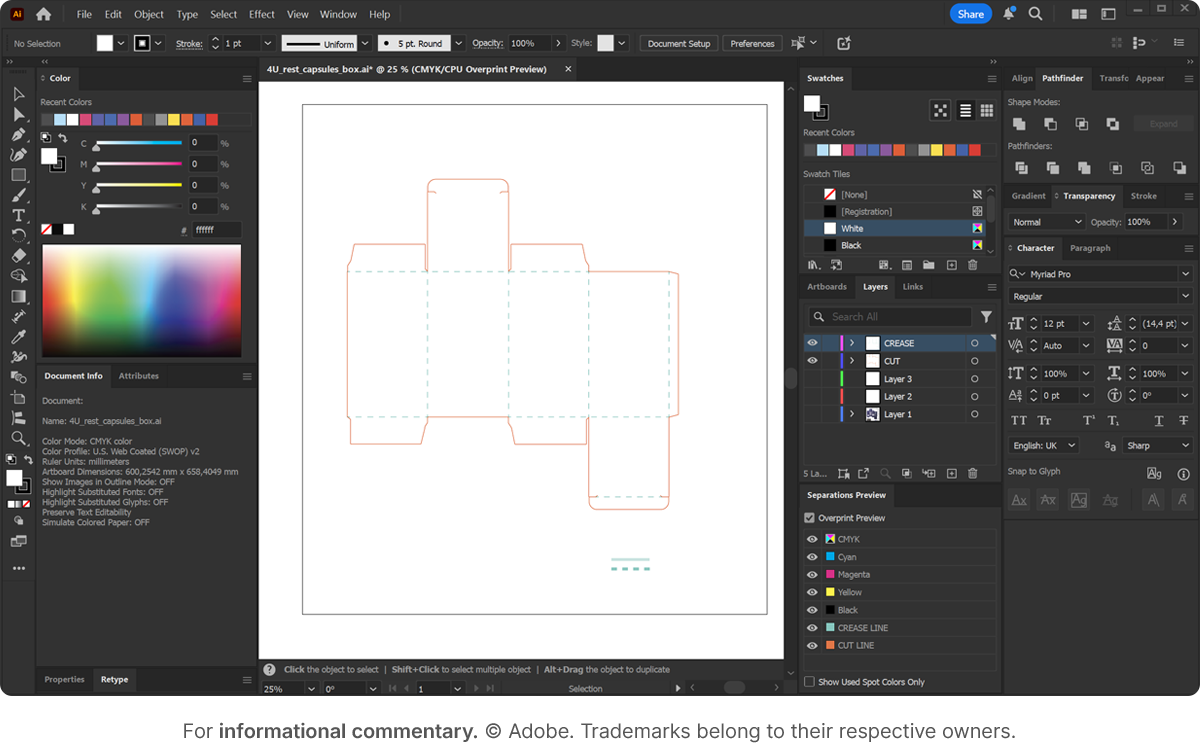1200x743 pixels.
Task: Click the Divide pathfinder icon
Action: pyautogui.click(x=1021, y=168)
